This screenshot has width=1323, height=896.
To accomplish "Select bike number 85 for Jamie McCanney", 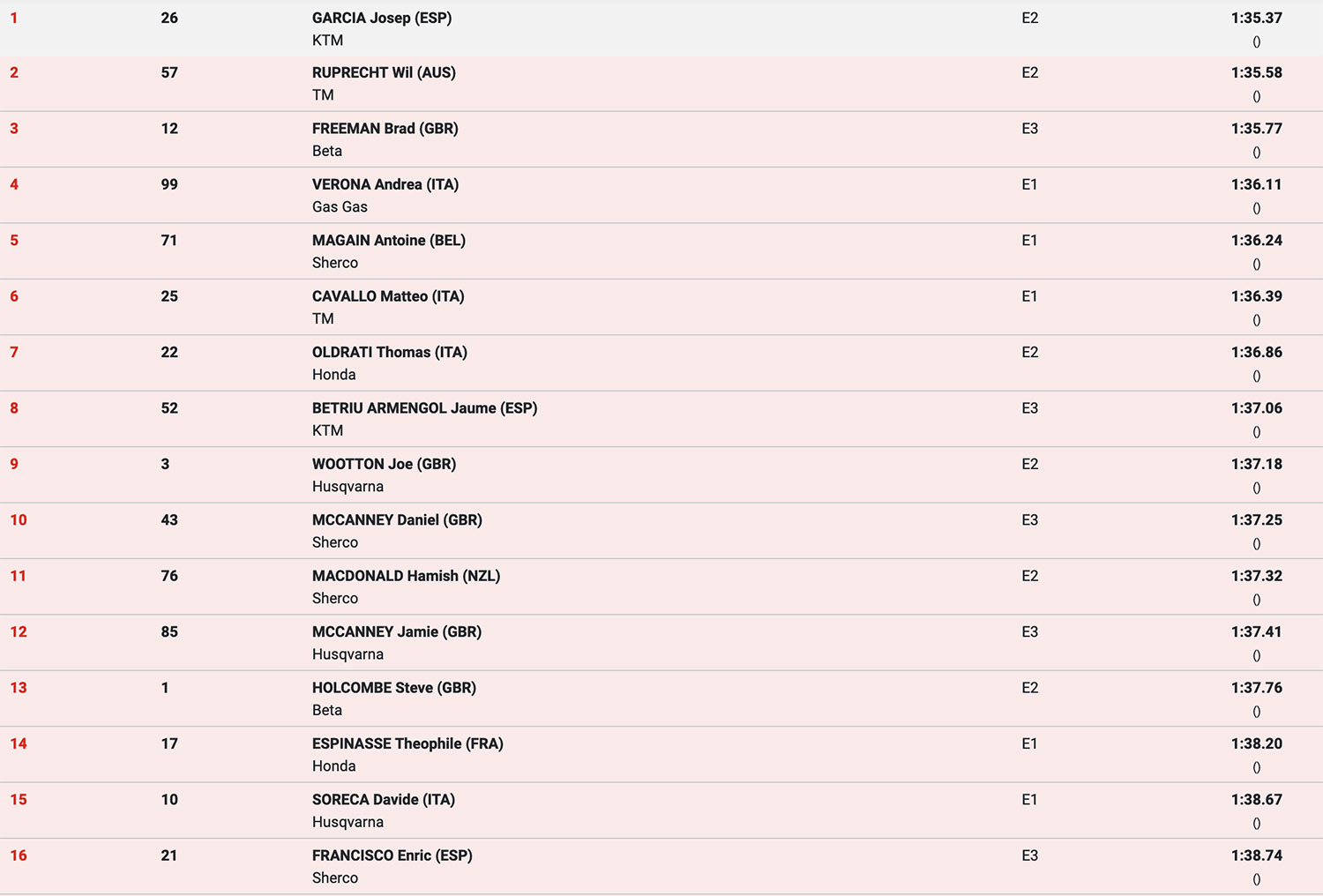I will point(169,632).
